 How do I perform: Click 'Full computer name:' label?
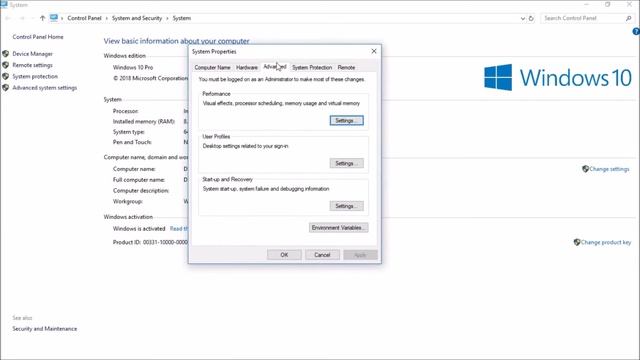point(139,180)
